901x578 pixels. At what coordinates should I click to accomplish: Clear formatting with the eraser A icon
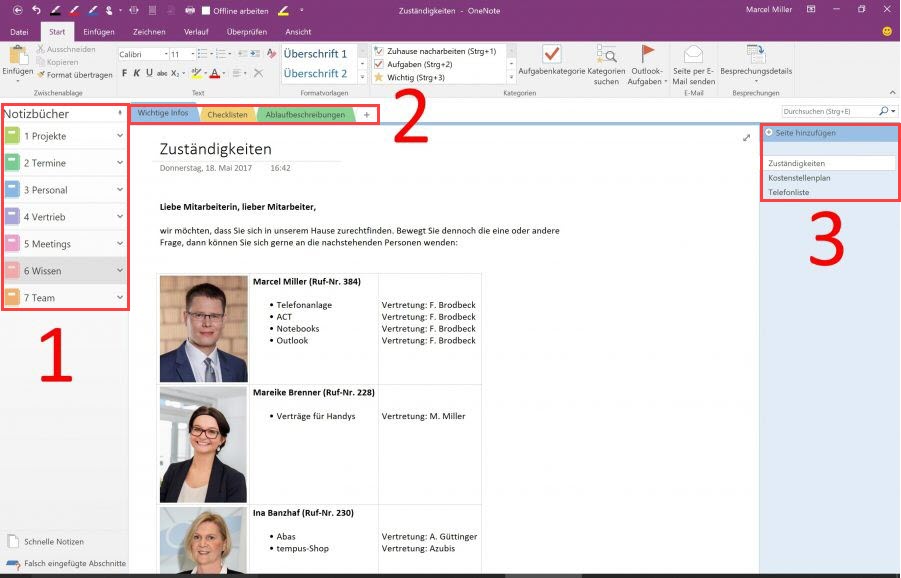(271, 53)
